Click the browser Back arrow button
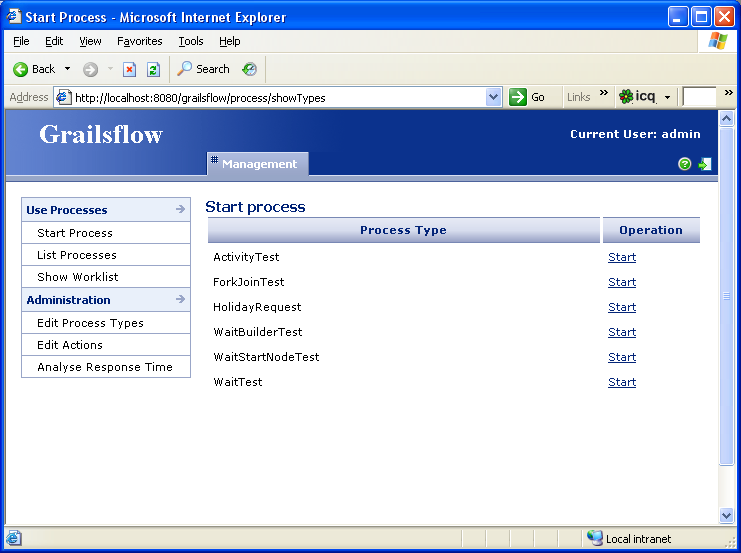The image size is (741, 553). click(34, 69)
